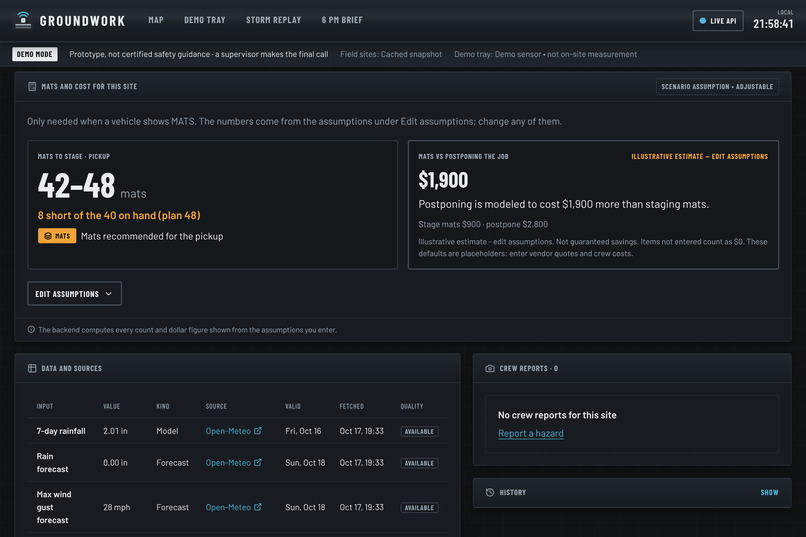Image resolution: width=806 pixels, height=537 pixels.
Task: Click the 42–48 mats figure
Action: 76,186
